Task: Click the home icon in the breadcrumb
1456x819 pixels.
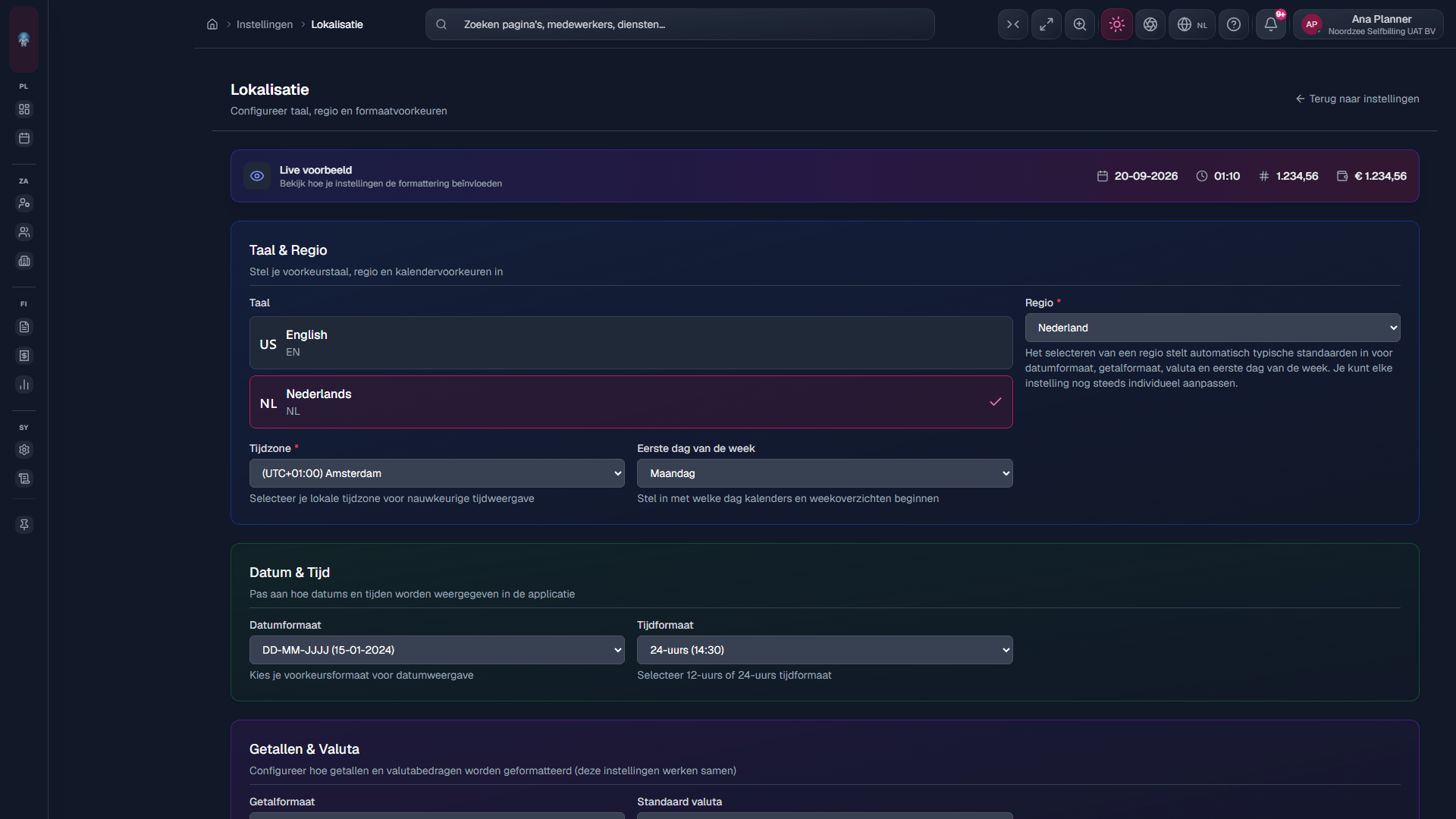Action: [x=212, y=24]
